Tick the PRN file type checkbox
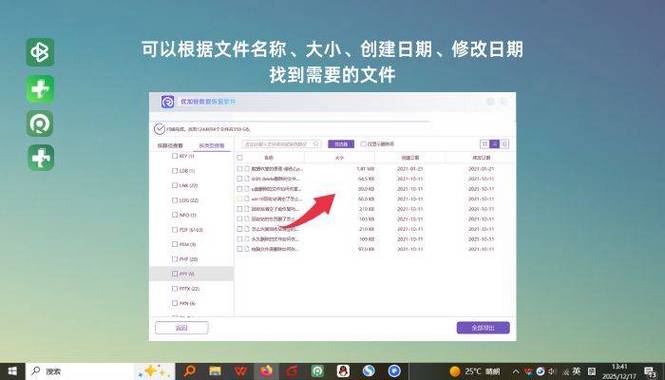Screen dimensions: 665x380 pyautogui.click(x=175, y=303)
